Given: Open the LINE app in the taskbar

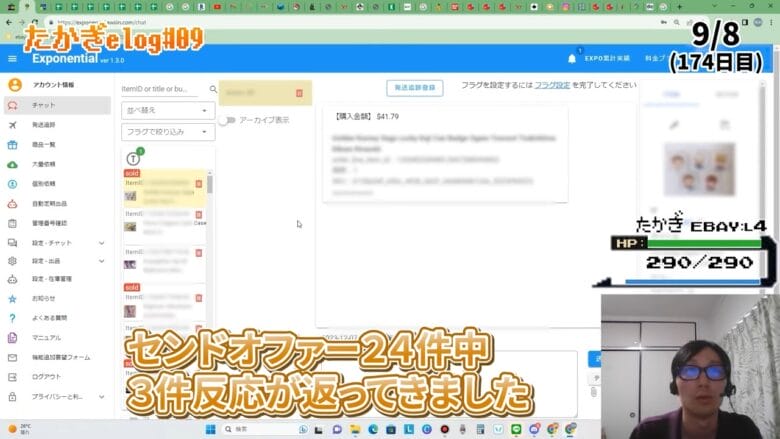Looking at the screenshot, I should [x=516, y=429].
